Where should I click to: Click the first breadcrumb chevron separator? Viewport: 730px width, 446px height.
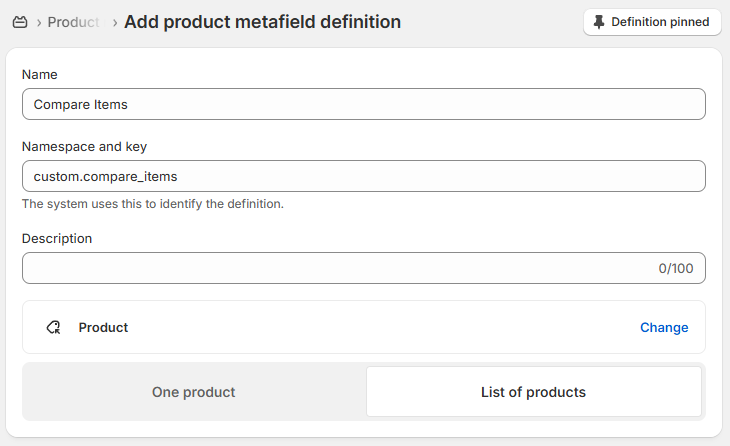[38, 22]
